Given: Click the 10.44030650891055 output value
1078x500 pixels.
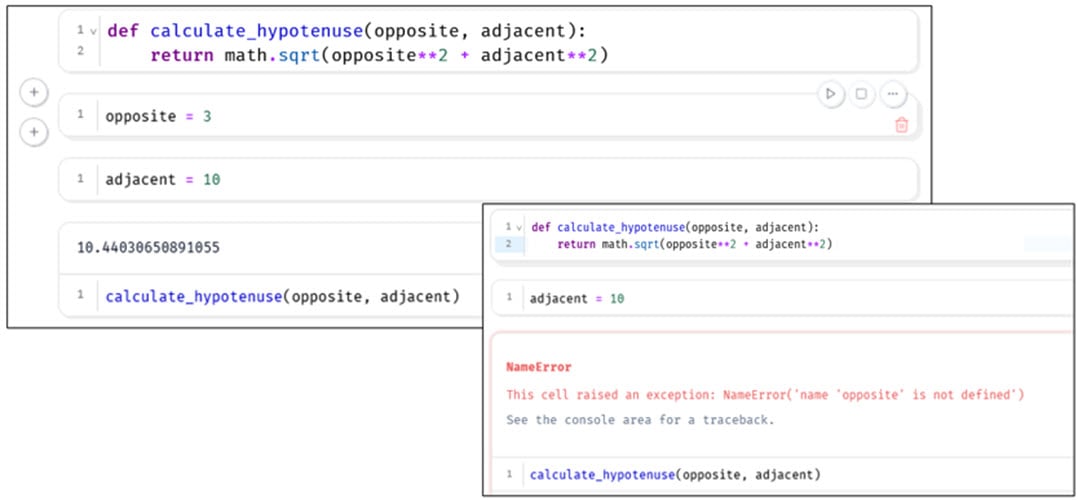Looking at the screenshot, I should 148,247.
